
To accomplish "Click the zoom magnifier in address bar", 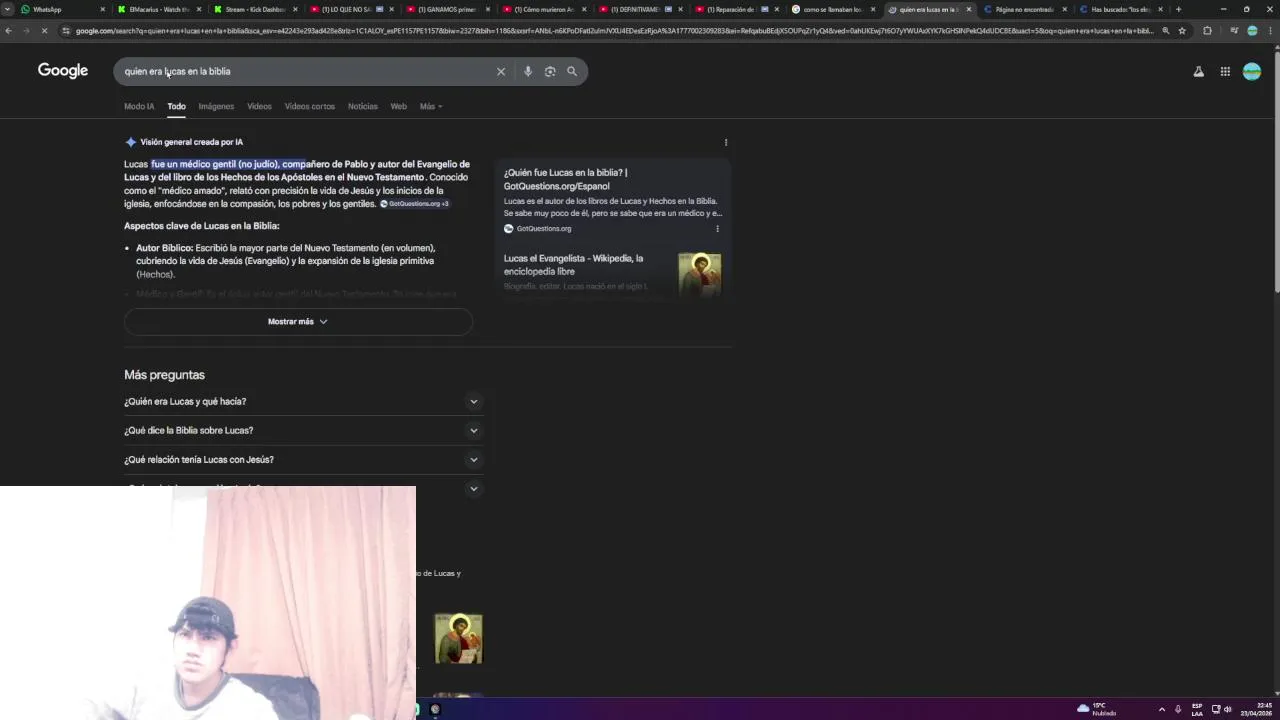I will click(1165, 30).
